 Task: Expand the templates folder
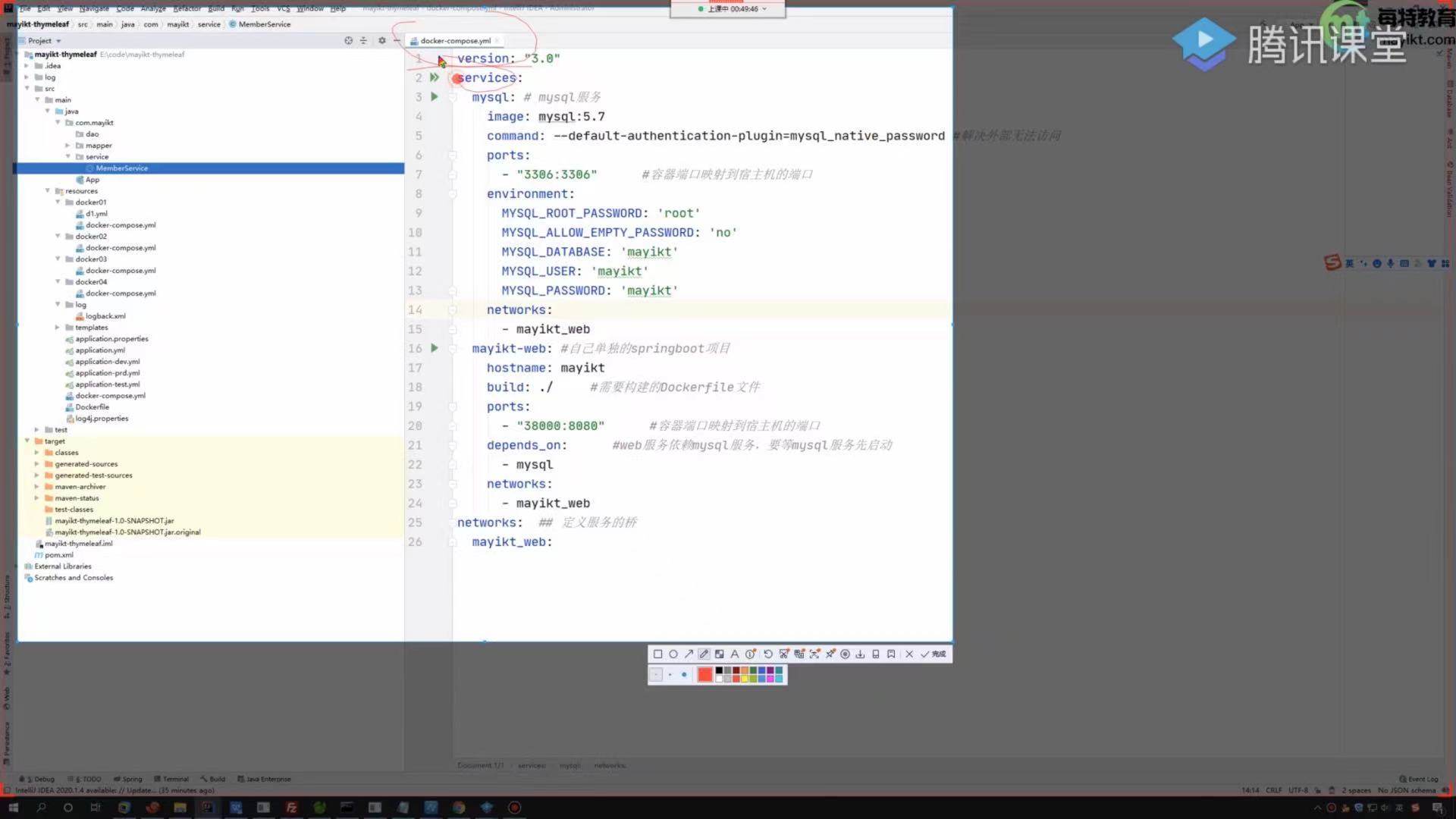pyautogui.click(x=58, y=328)
